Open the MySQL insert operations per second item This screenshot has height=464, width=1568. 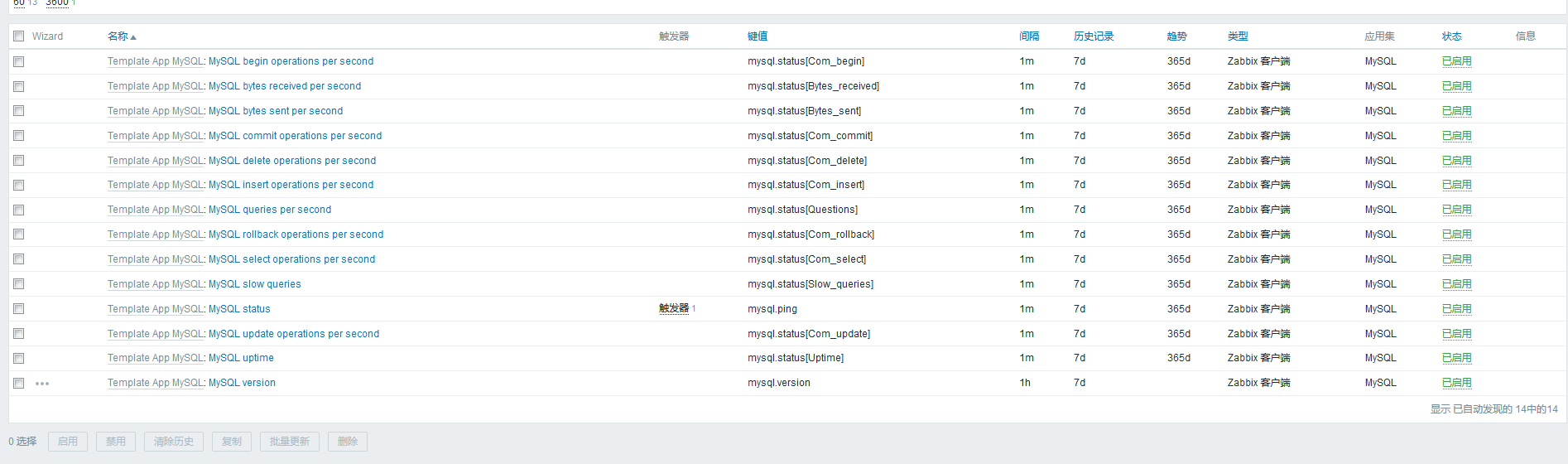291,185
